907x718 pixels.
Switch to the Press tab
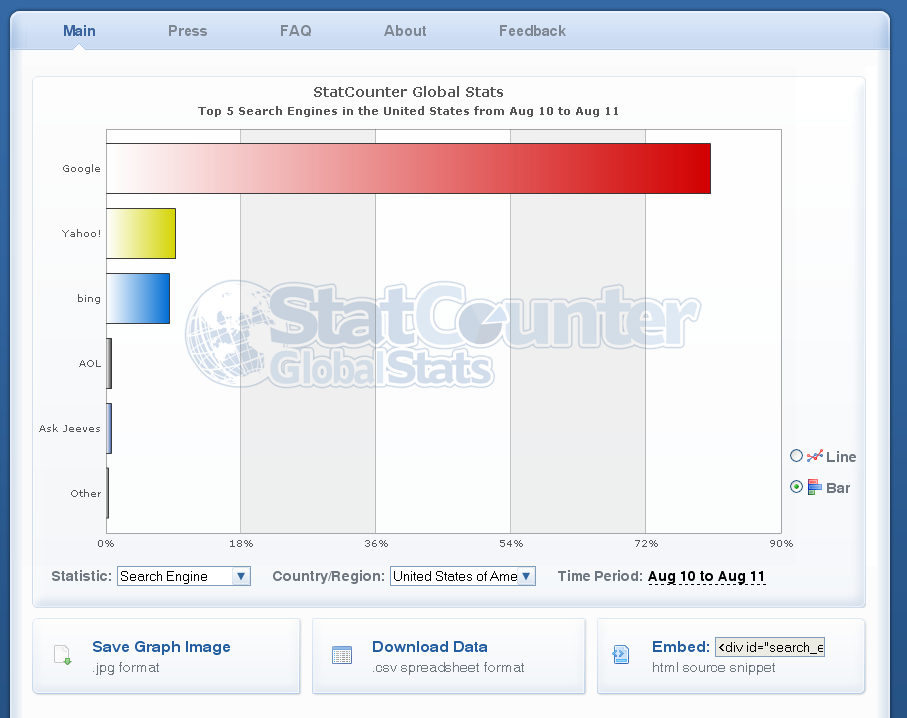pyautogui.click(x=187, y=31)
